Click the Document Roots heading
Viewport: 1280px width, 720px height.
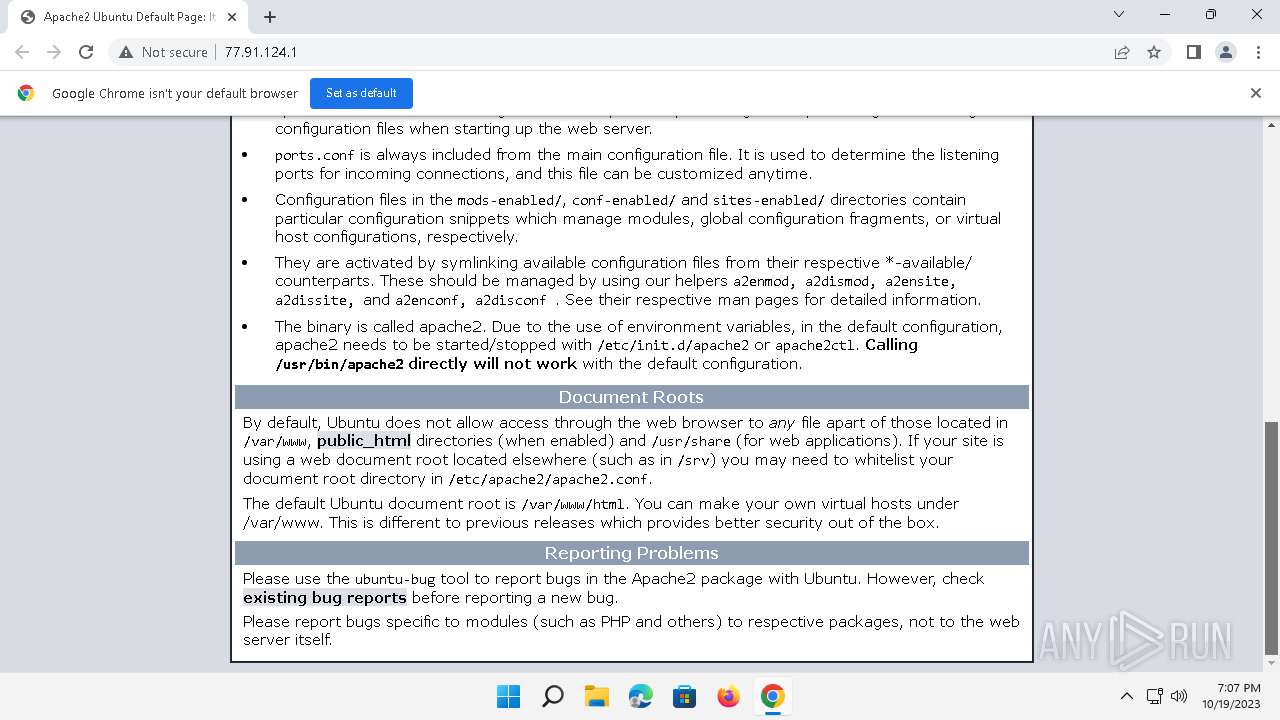pos(631,397)
